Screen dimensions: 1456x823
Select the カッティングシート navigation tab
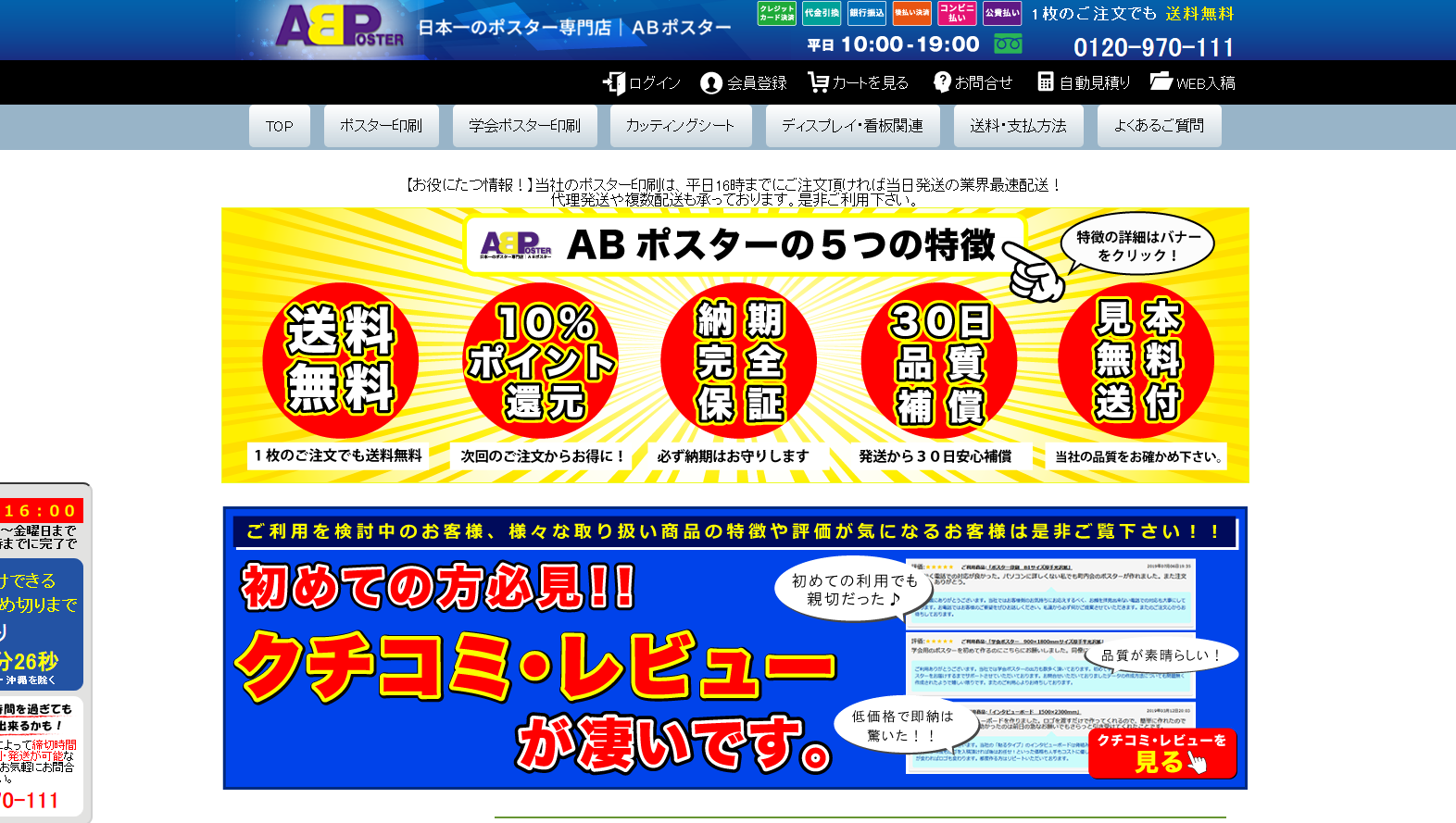click(x=681, y=126)
